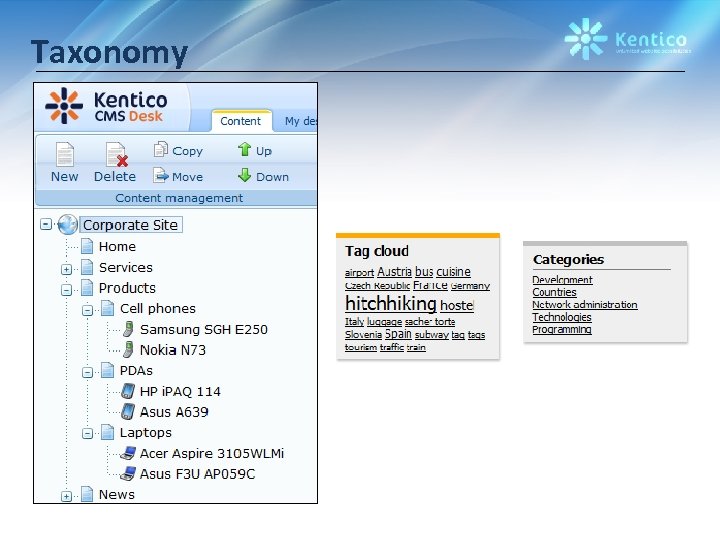
Task: Open the airport tag link
Action: pos(360,273)
